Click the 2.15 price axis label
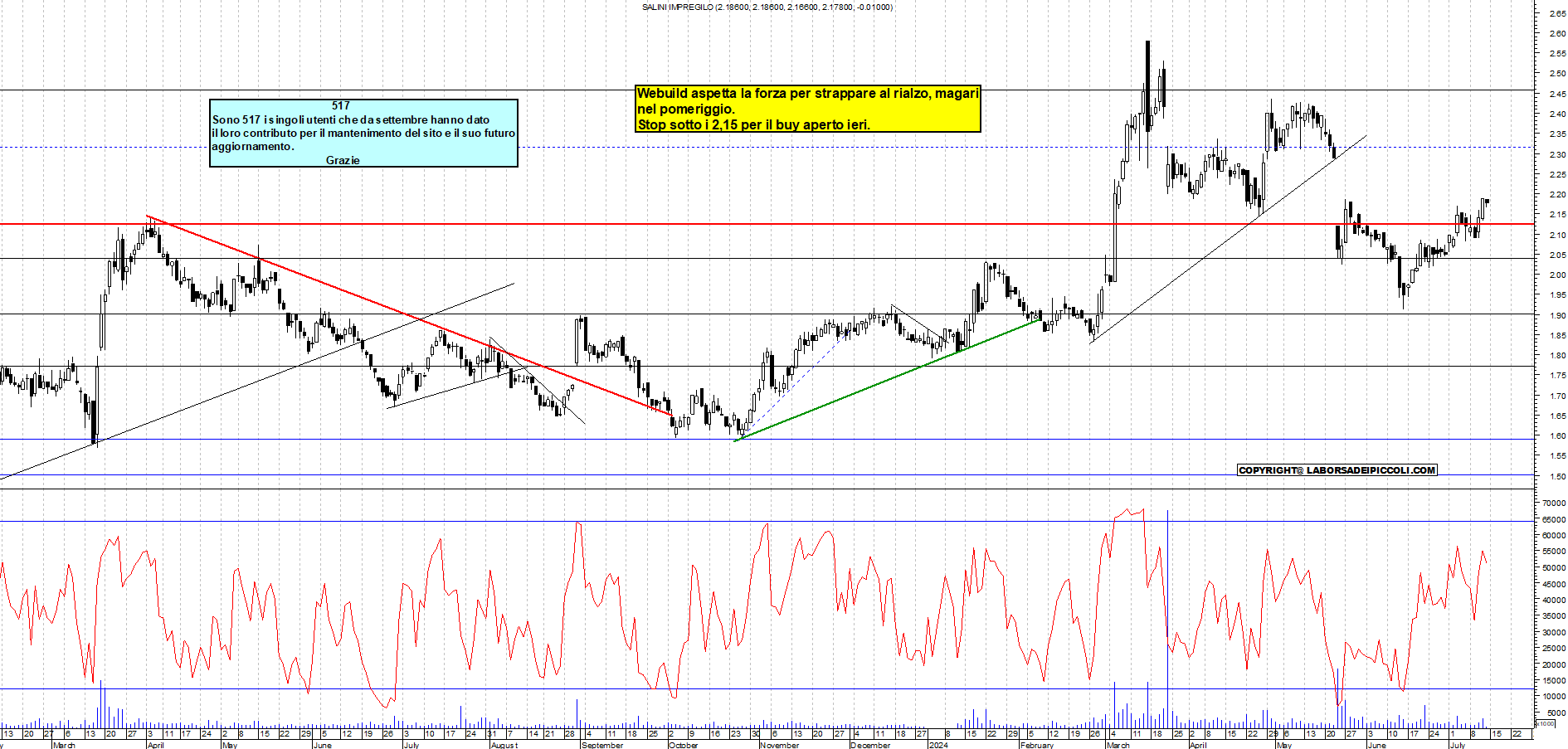The image size is (1568, 749). (1557, 215)
